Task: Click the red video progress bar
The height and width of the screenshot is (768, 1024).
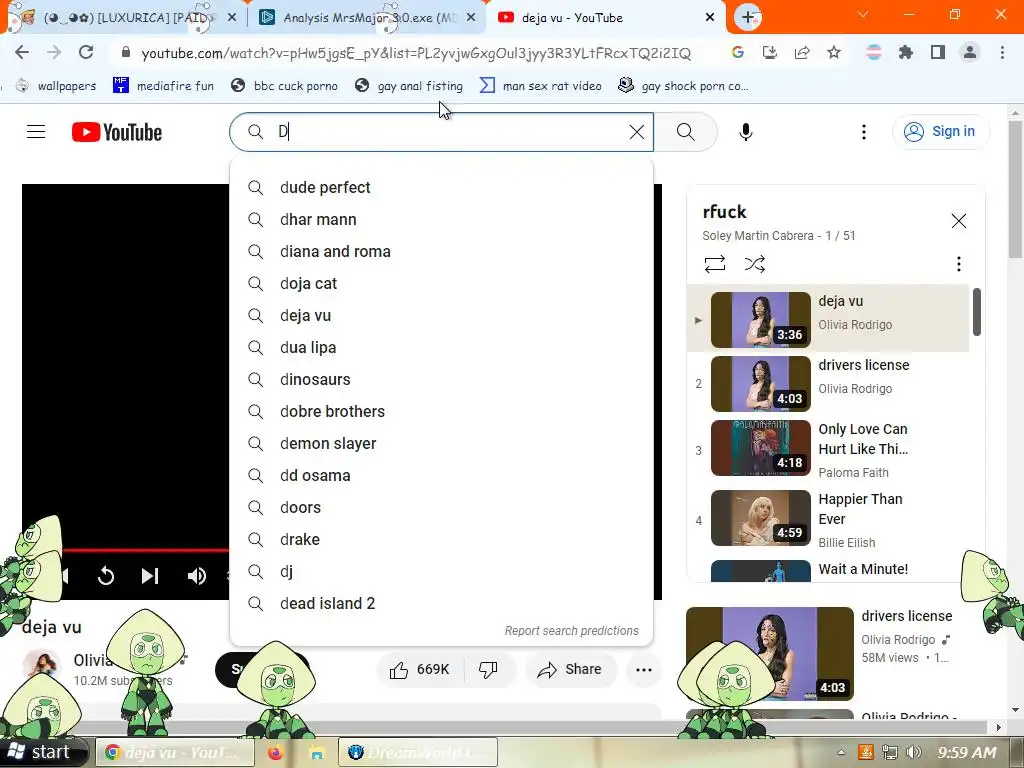Action: tap(146, 551)
